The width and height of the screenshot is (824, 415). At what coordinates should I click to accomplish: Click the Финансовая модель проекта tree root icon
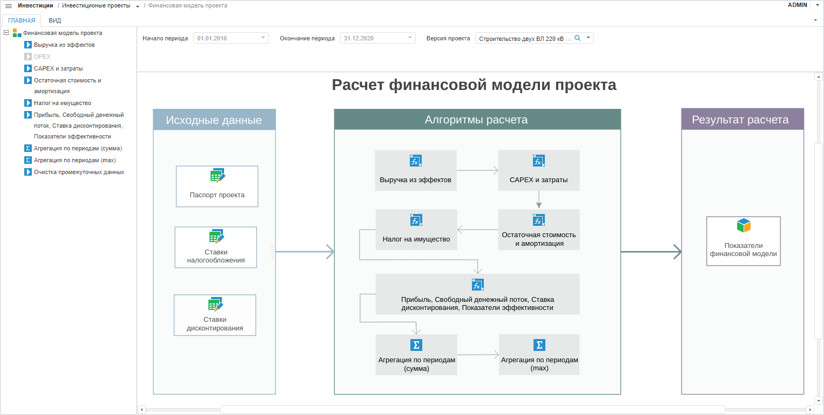point(17,33)
